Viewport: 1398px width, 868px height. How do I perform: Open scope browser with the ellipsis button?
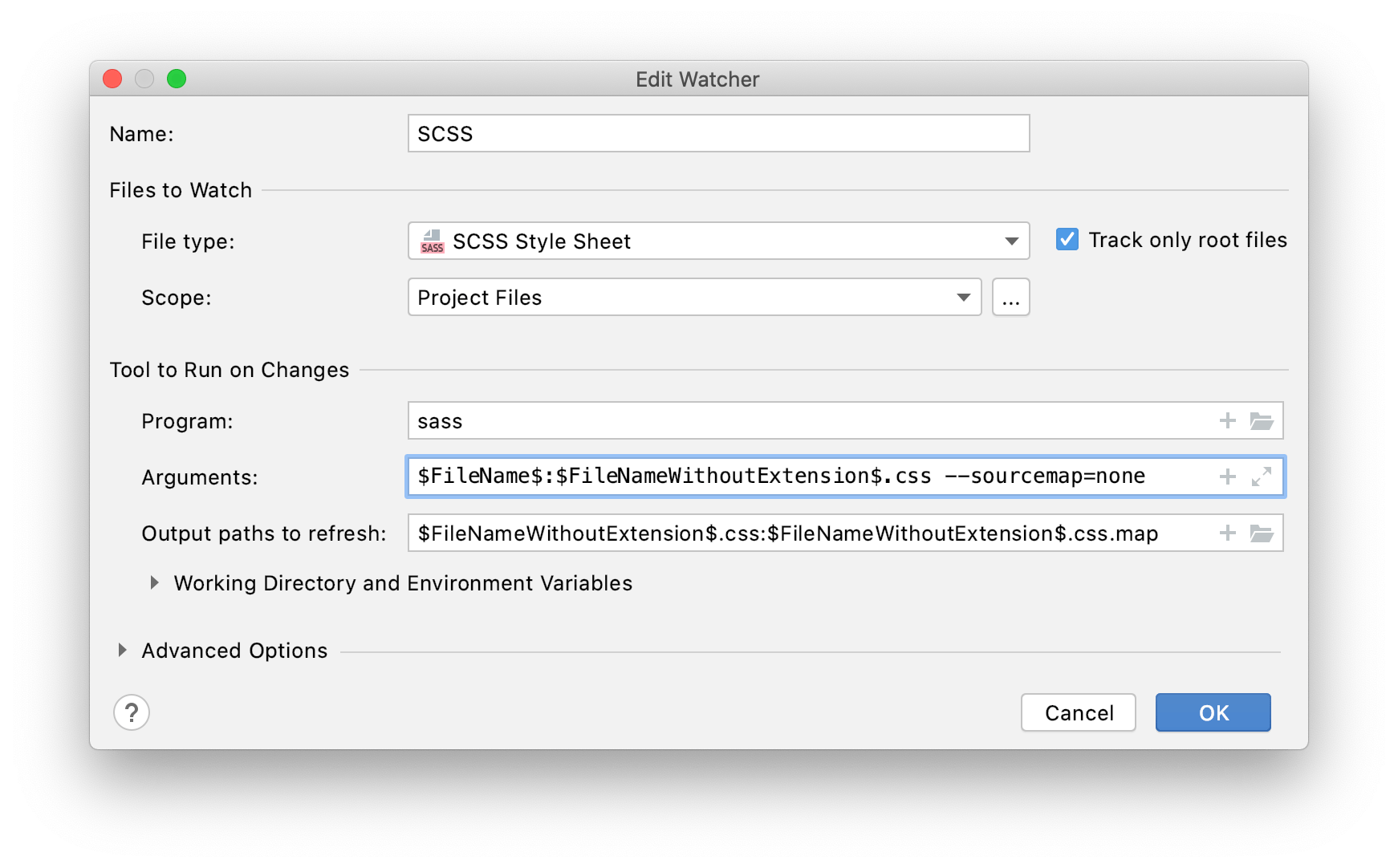(1010, 297)
